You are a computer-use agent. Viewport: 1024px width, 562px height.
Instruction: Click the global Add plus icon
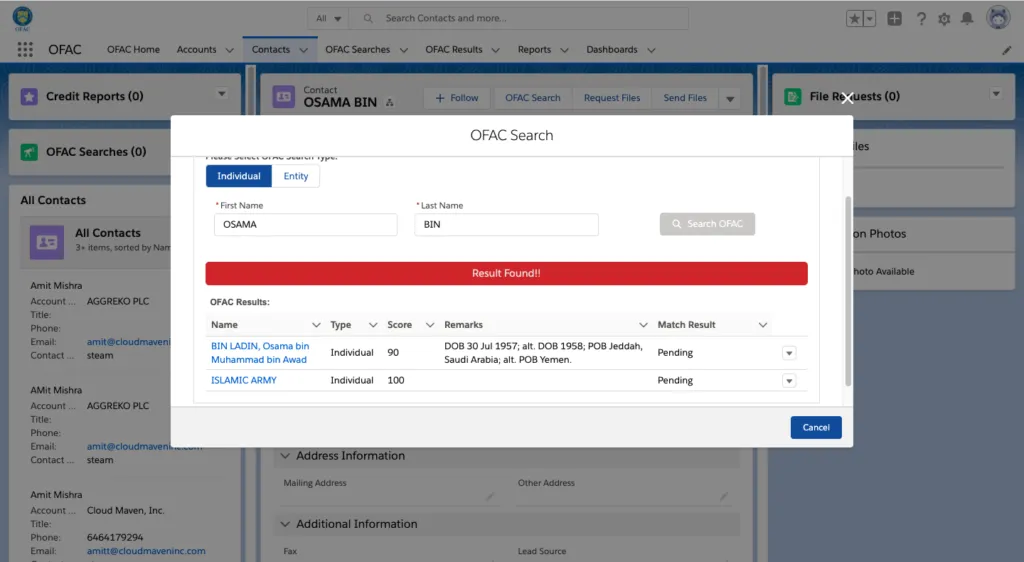(x=895, y=19)
